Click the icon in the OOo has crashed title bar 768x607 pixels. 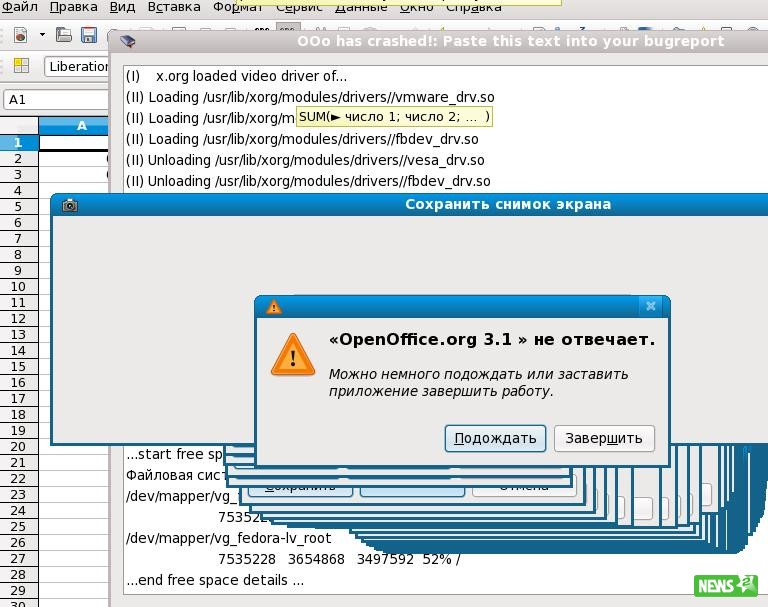(x=127, y=41)
